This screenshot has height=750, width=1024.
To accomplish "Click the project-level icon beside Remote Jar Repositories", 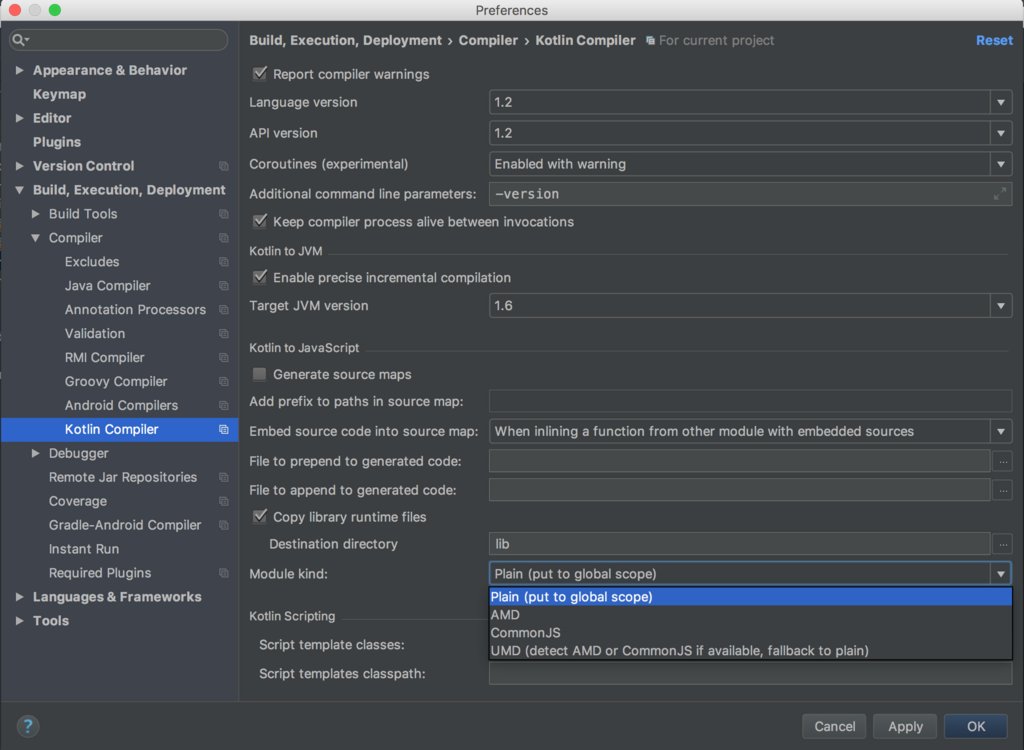I will [223, 478].
